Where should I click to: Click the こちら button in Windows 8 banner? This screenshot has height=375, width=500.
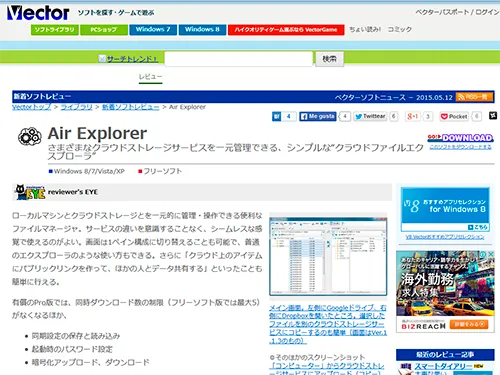point(478,227)
